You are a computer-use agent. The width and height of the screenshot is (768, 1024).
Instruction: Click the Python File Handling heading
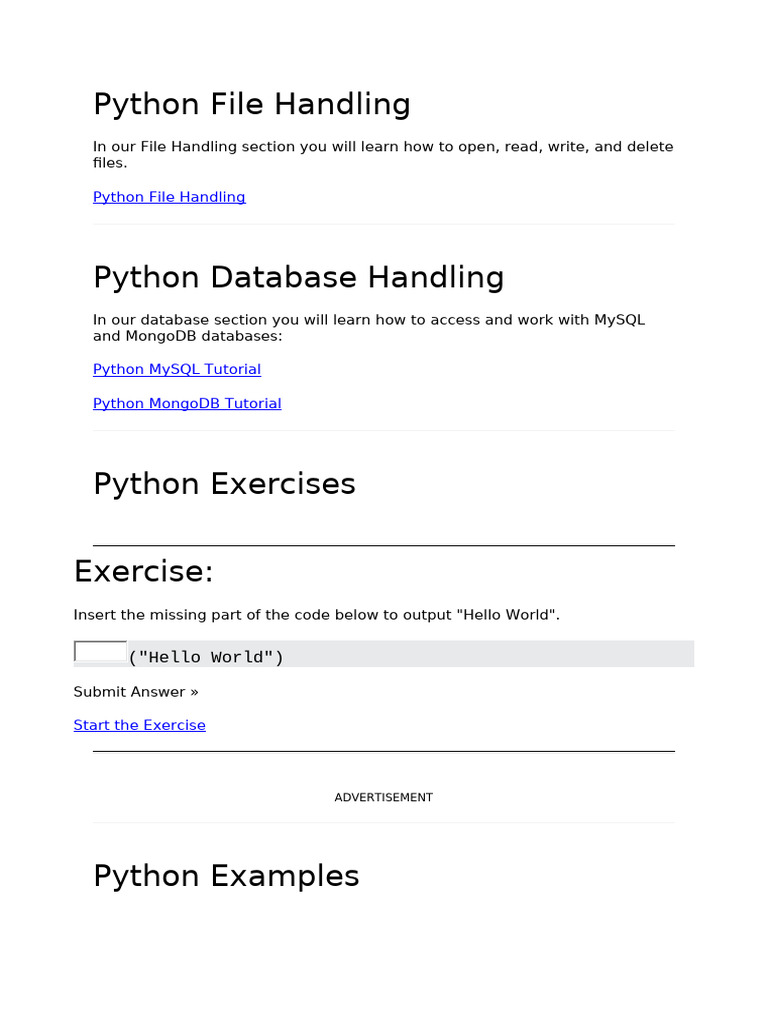tap(251, 104)
